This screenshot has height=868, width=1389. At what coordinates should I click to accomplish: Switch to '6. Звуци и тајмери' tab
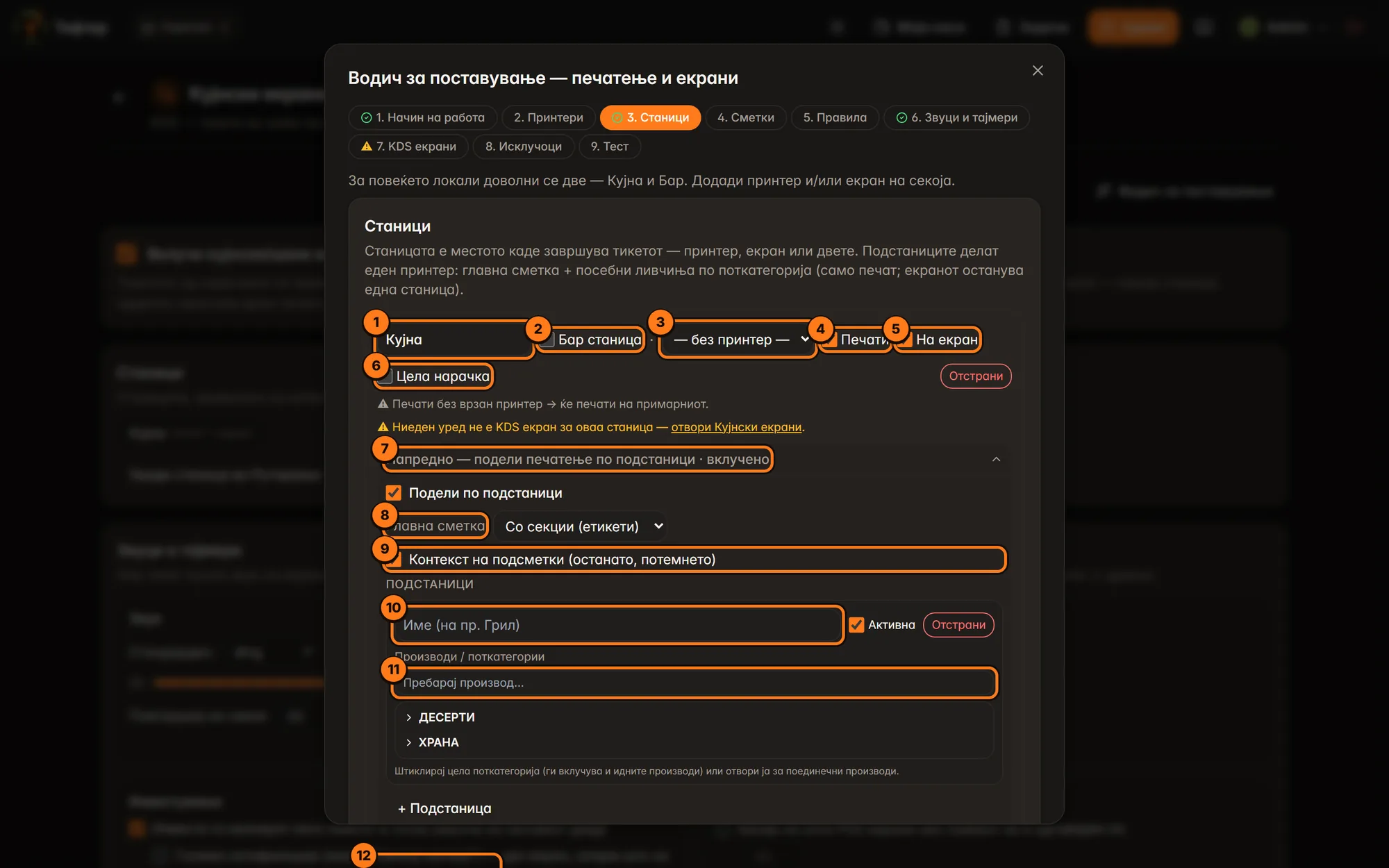[x=956, y=117]
